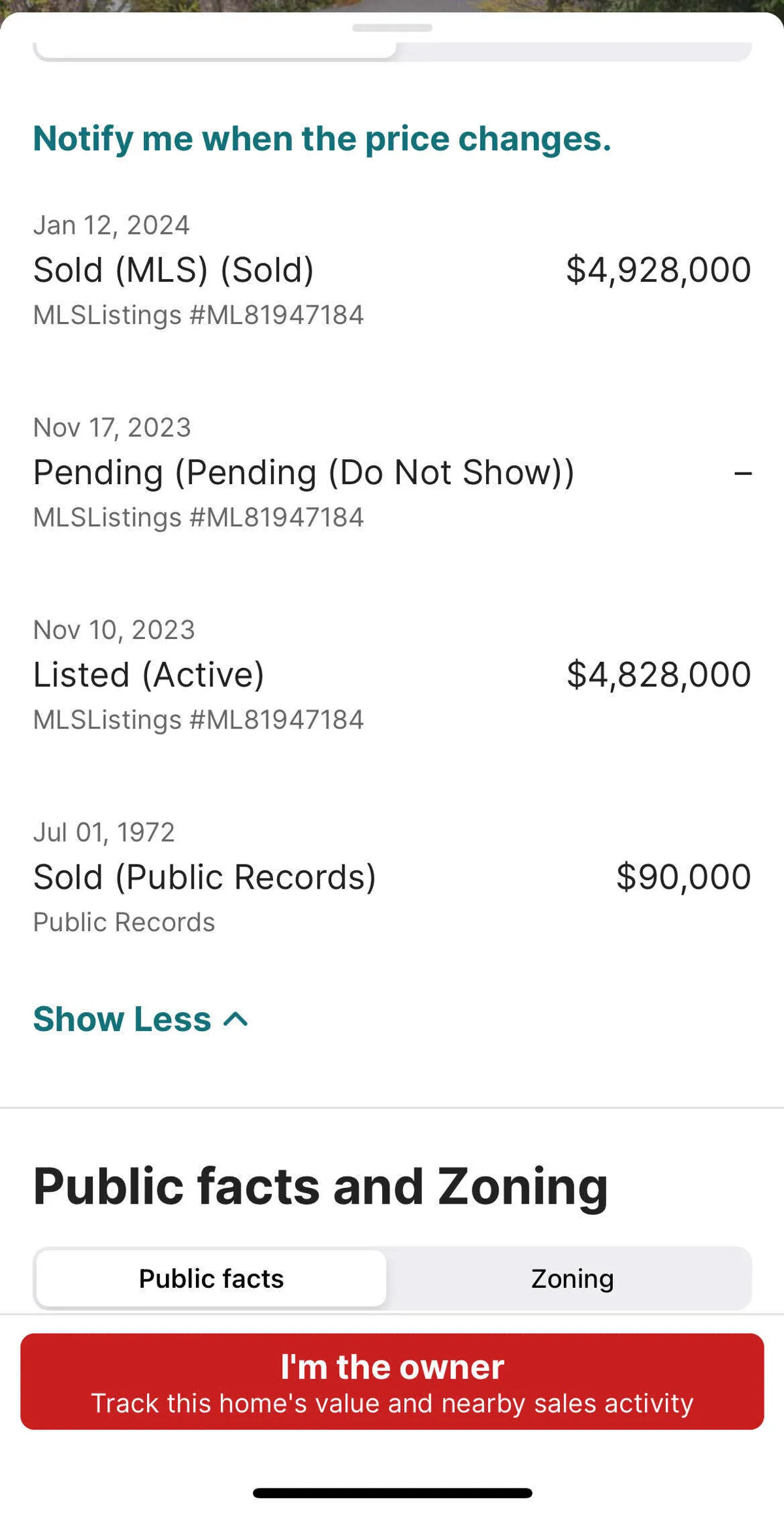This screenshot has height=1514, width=784.
Task: Tap the iOS home indicator bar
Action: point(392,1493)
